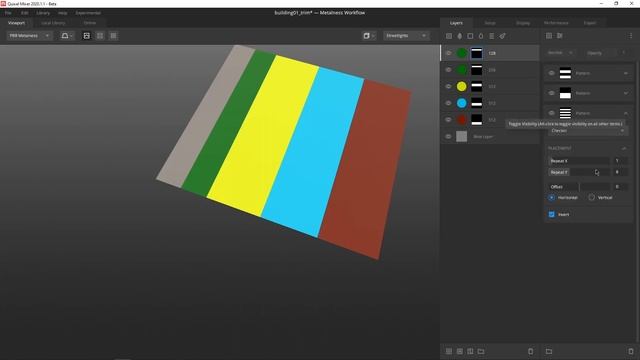Expand the first Pattern component chevron
The height and width of the screenshot is (360, 640).
click(x=626, y=73)
